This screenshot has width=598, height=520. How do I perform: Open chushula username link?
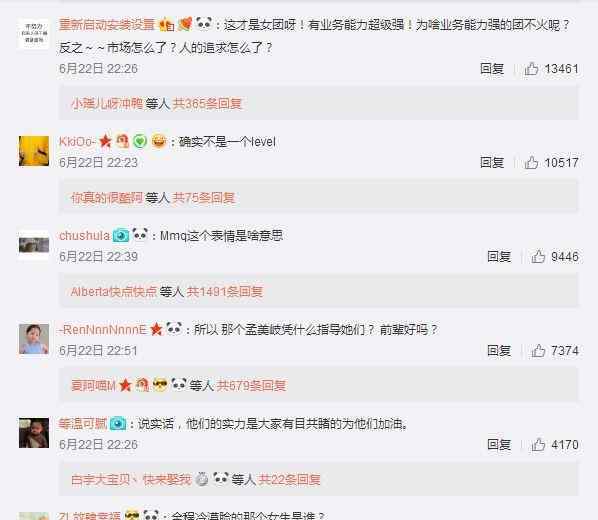(84, 236)
